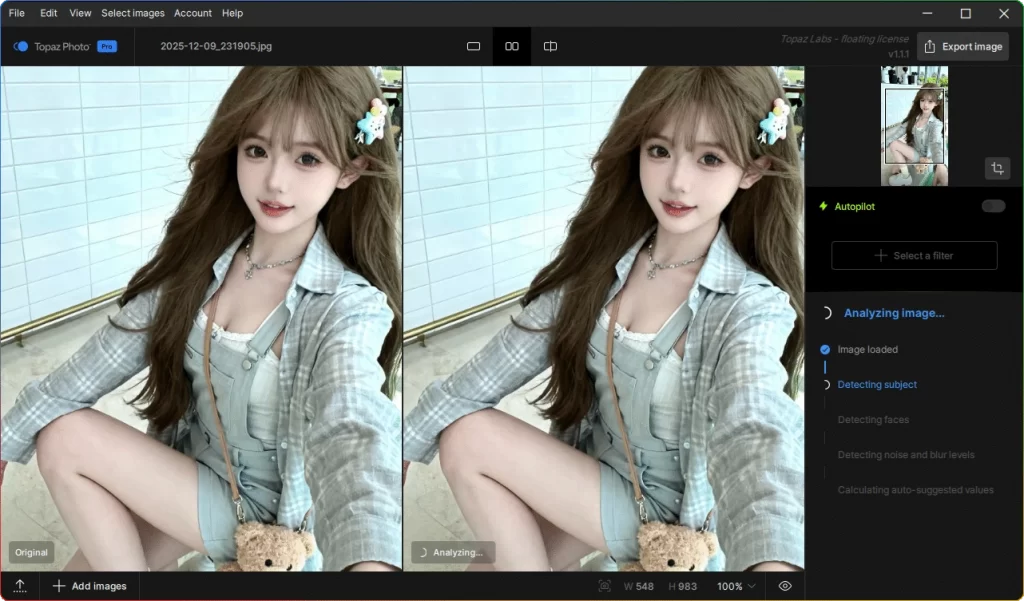The height and width of the screenshot is (601, 1024).
Task: Click the upload icon in the bottom-left corner
Action: (x=20, y=585)
